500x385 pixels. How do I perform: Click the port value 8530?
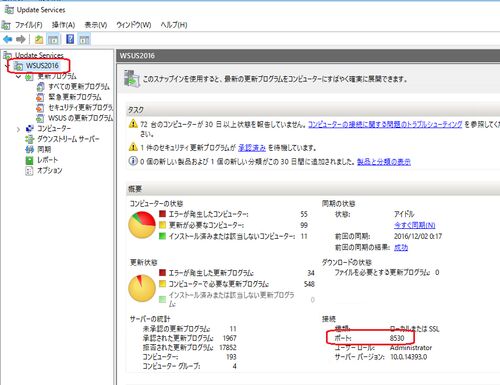[397, 338]
